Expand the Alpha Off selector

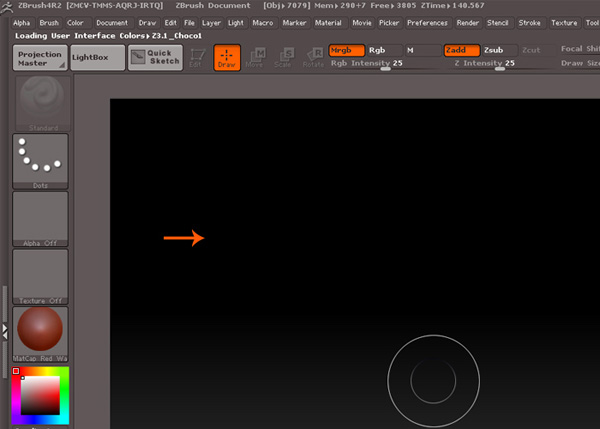(x=40, y=218)
